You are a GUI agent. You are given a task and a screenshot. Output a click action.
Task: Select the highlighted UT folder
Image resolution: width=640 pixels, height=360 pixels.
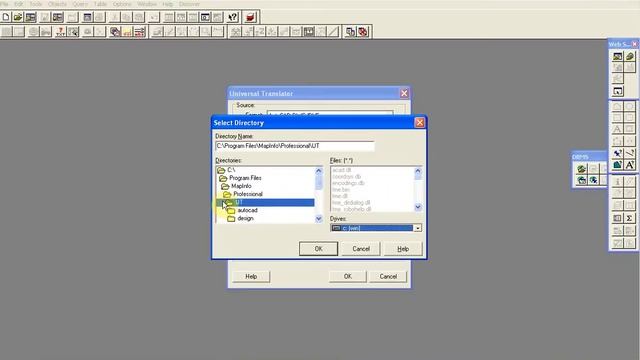coord(265,202)
